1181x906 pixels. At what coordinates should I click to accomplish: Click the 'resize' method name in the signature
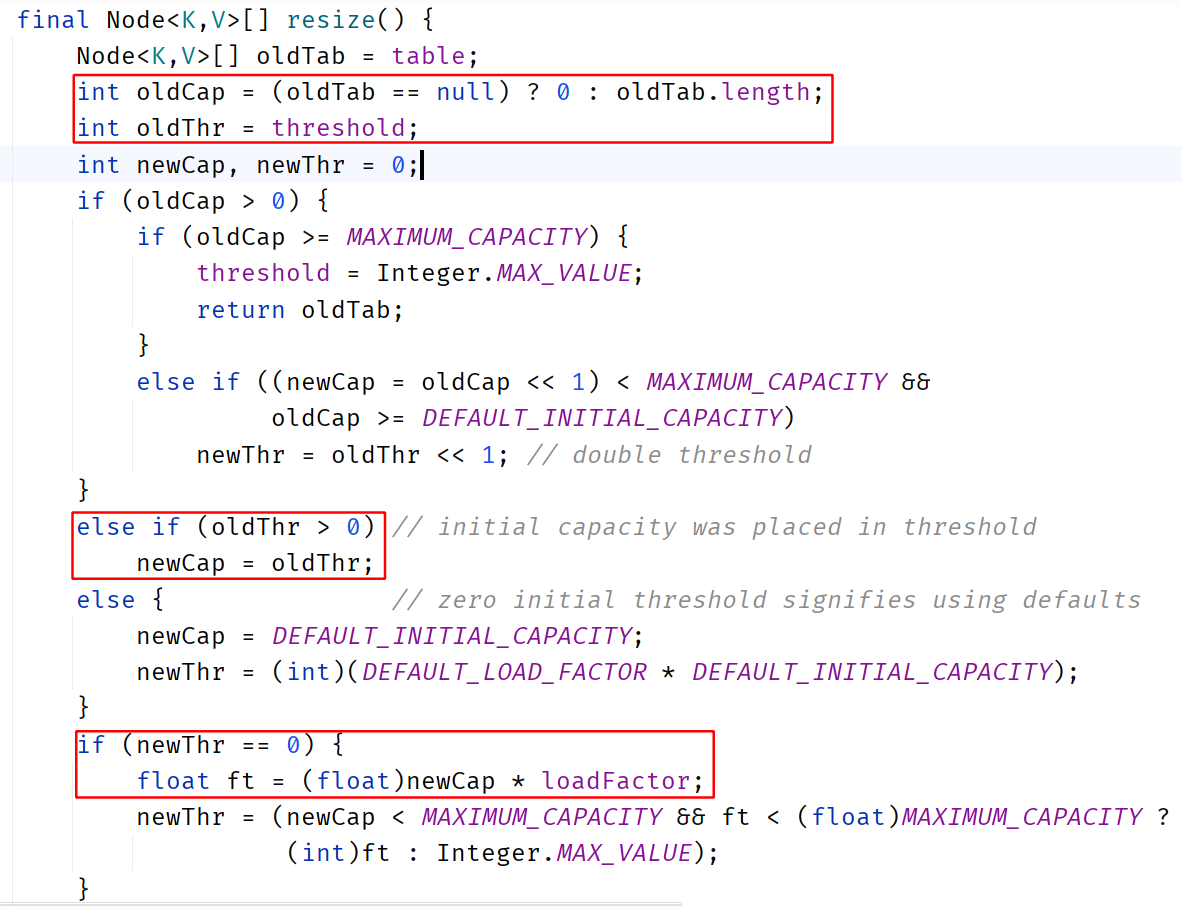330,20
